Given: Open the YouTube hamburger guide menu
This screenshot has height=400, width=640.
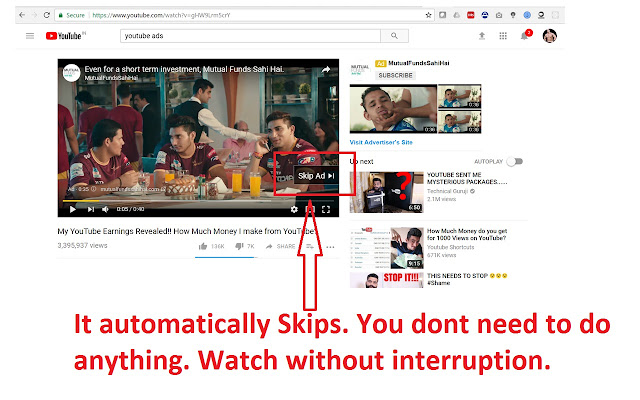Looking at the screenshot, I should pyautogui.click(x=30, y=36).
